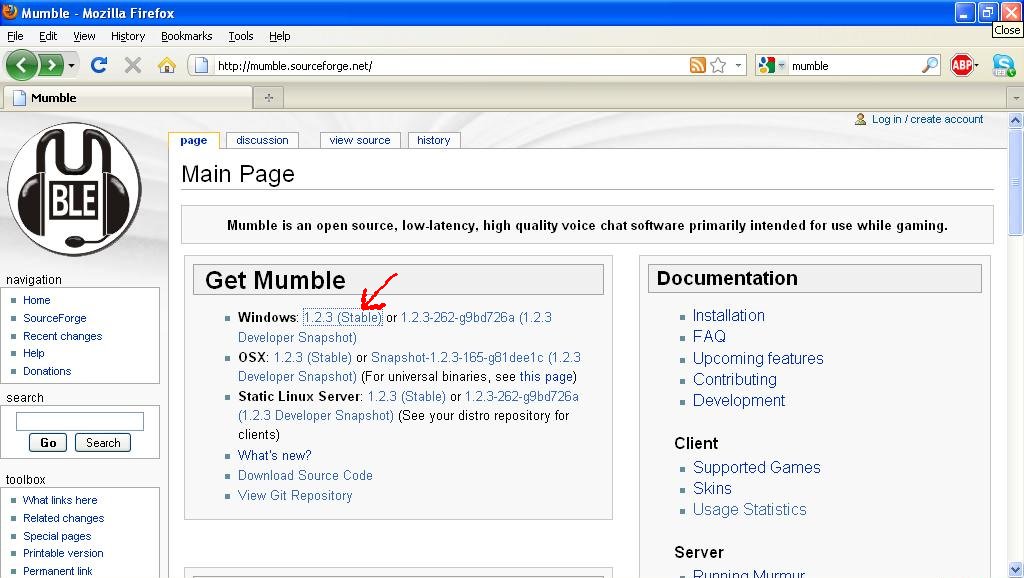Click the vertical scrollbar up arrow

coord(1016,120)
